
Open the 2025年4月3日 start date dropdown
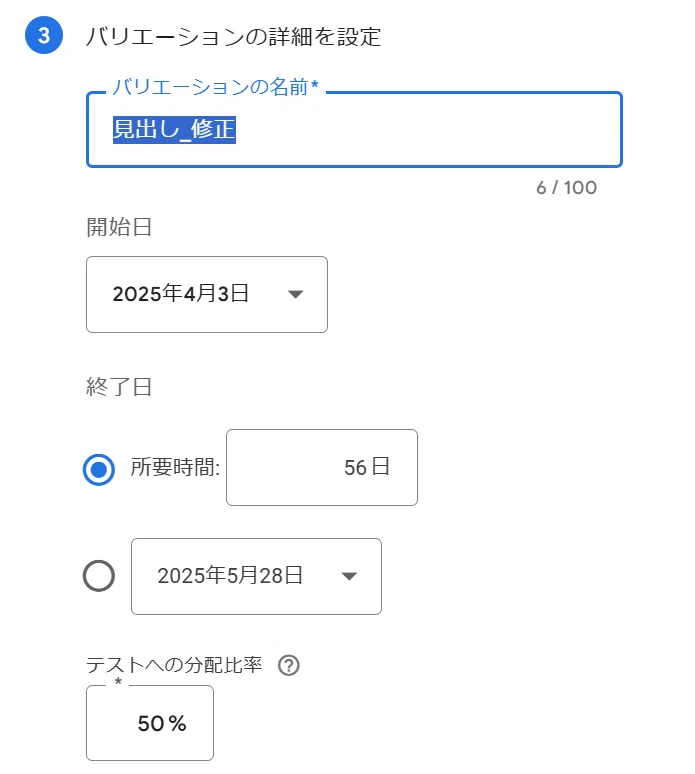[x=207, y=294]
